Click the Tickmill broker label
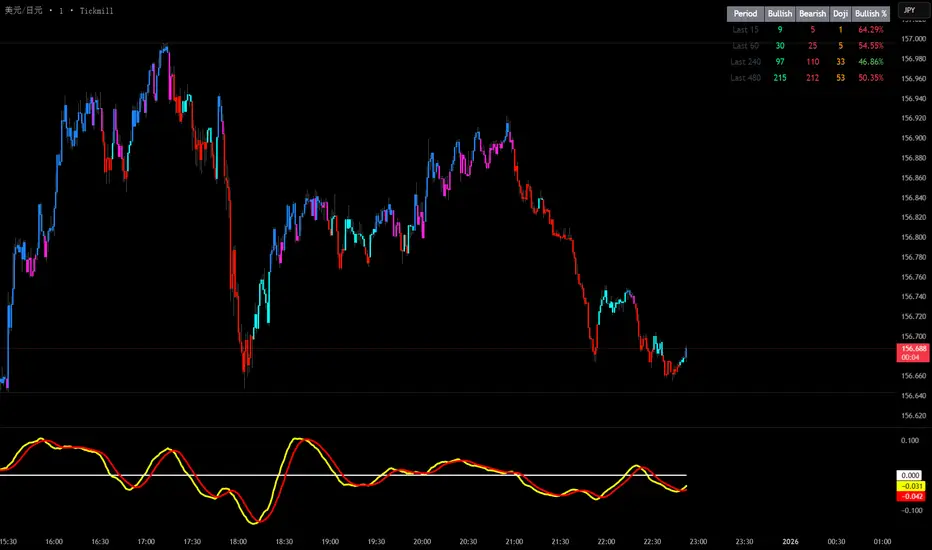932x550 pixels. [96, 11]
